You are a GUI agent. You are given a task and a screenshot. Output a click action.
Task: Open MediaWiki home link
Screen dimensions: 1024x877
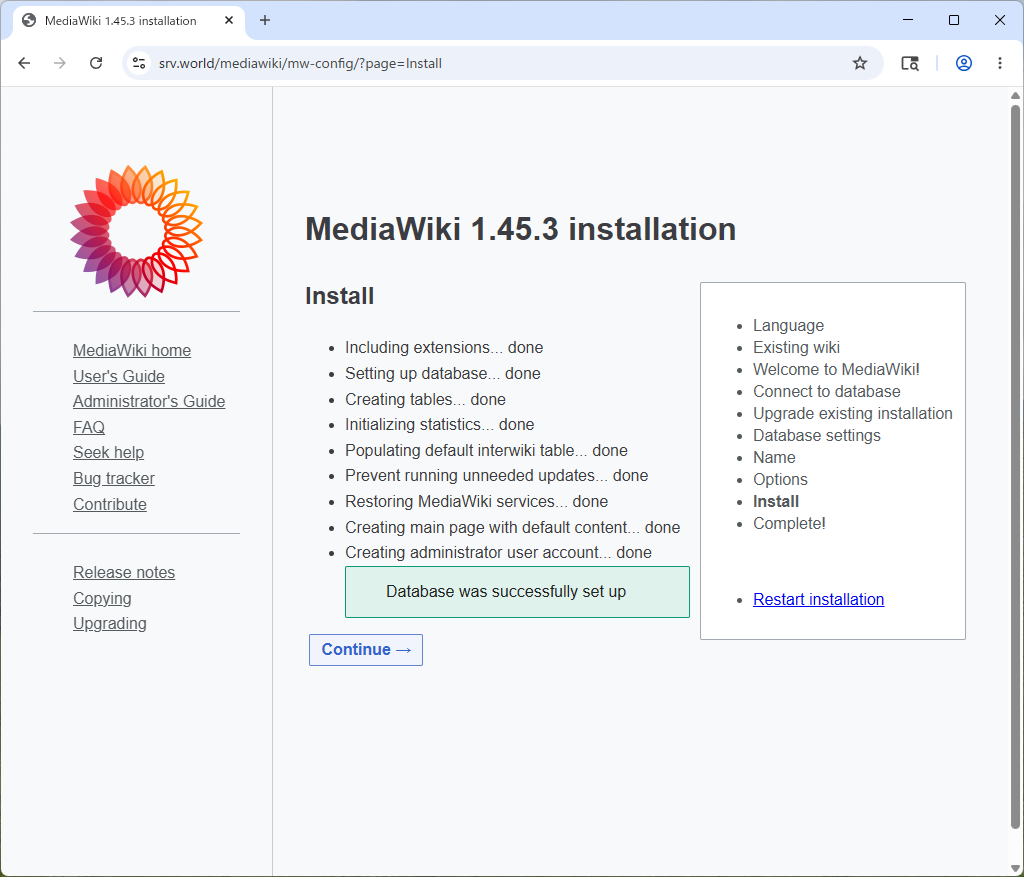[x=132, y=351]
